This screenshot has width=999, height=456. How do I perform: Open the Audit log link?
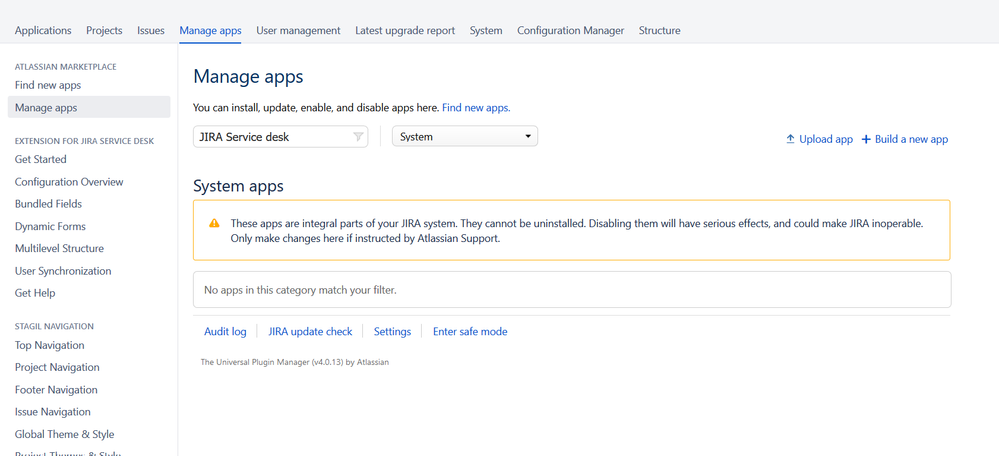(x=225, y=331)
